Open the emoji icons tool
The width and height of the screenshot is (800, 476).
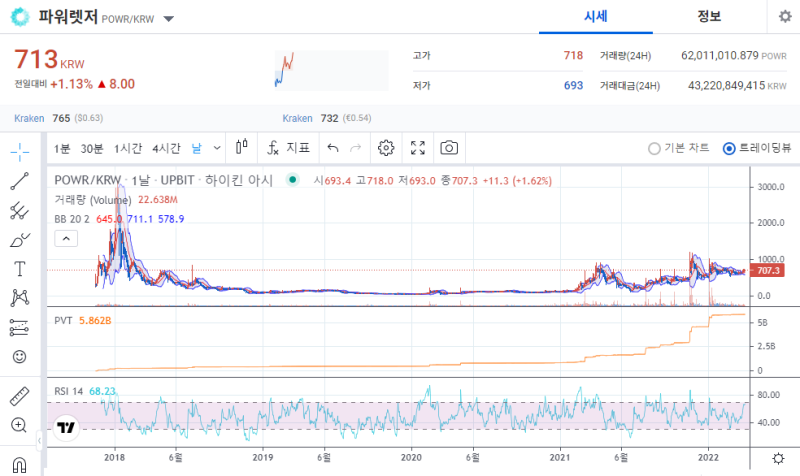pos(19,357)
